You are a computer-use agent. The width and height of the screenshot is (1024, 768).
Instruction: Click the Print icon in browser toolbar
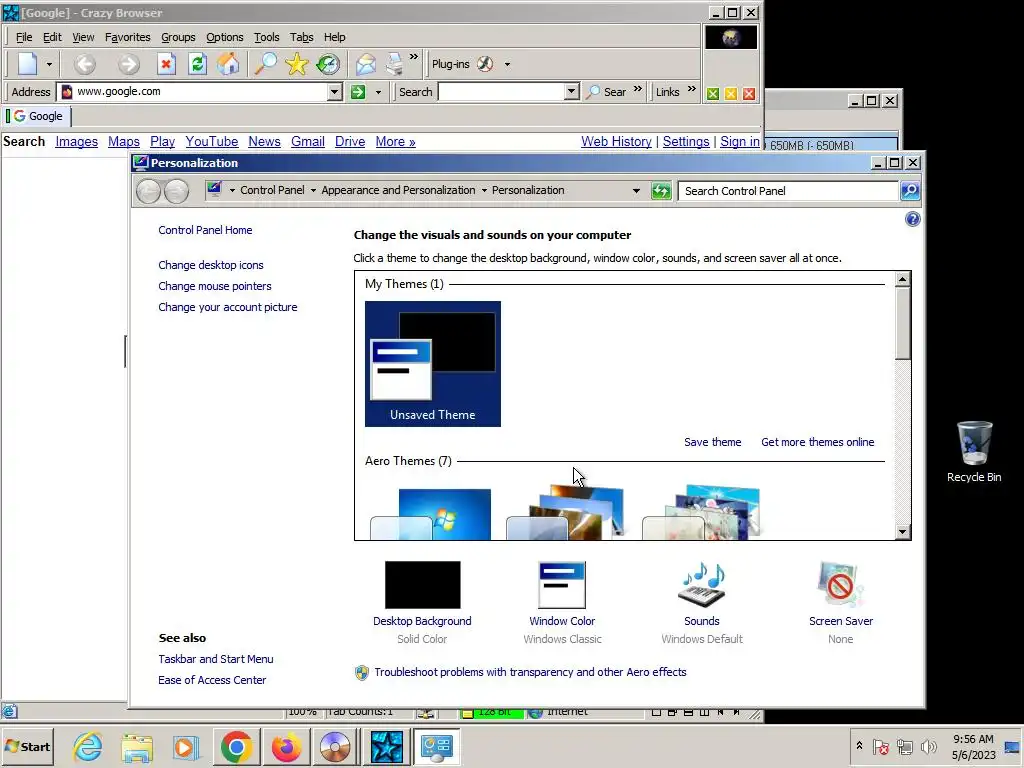394,64
